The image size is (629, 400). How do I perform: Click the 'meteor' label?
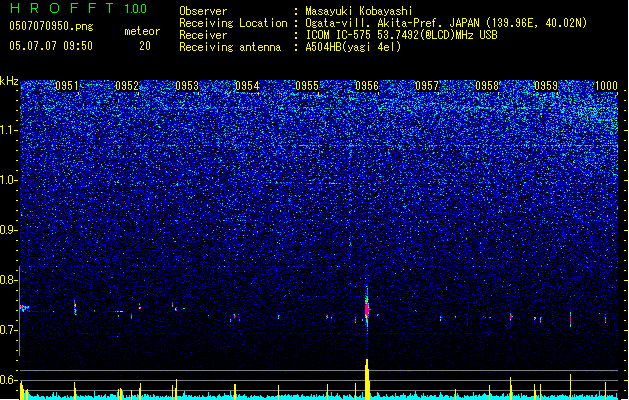(142, 31)
